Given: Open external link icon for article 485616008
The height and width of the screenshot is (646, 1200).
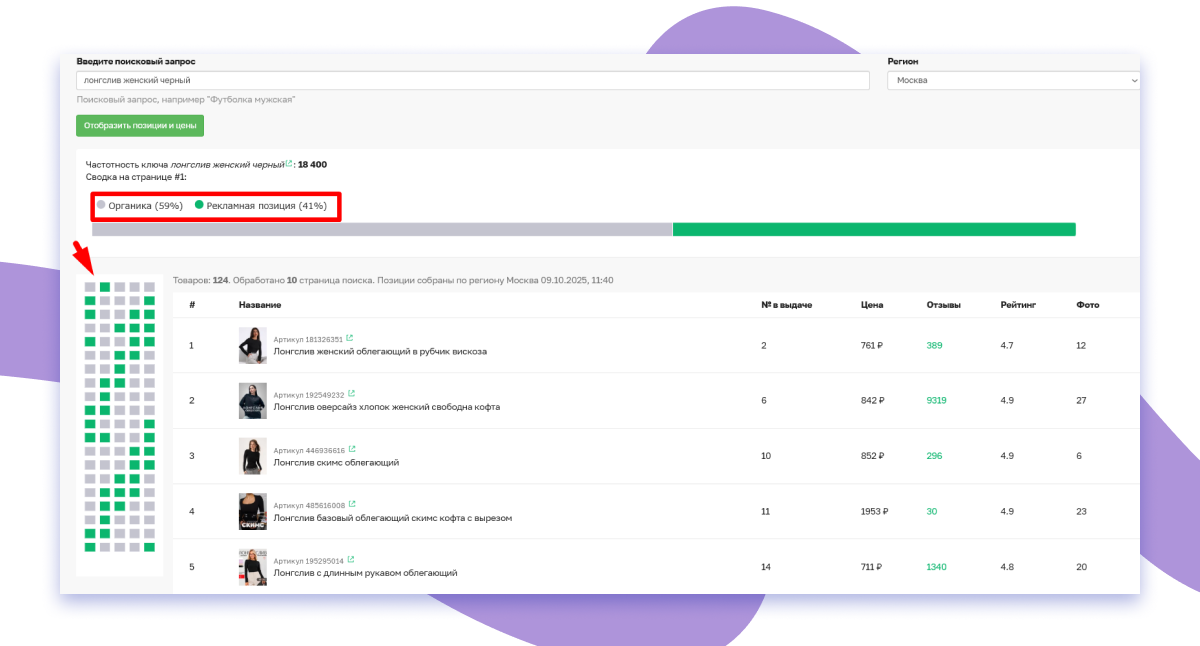Looking at the screenshot, I should (x=351, y=505).
